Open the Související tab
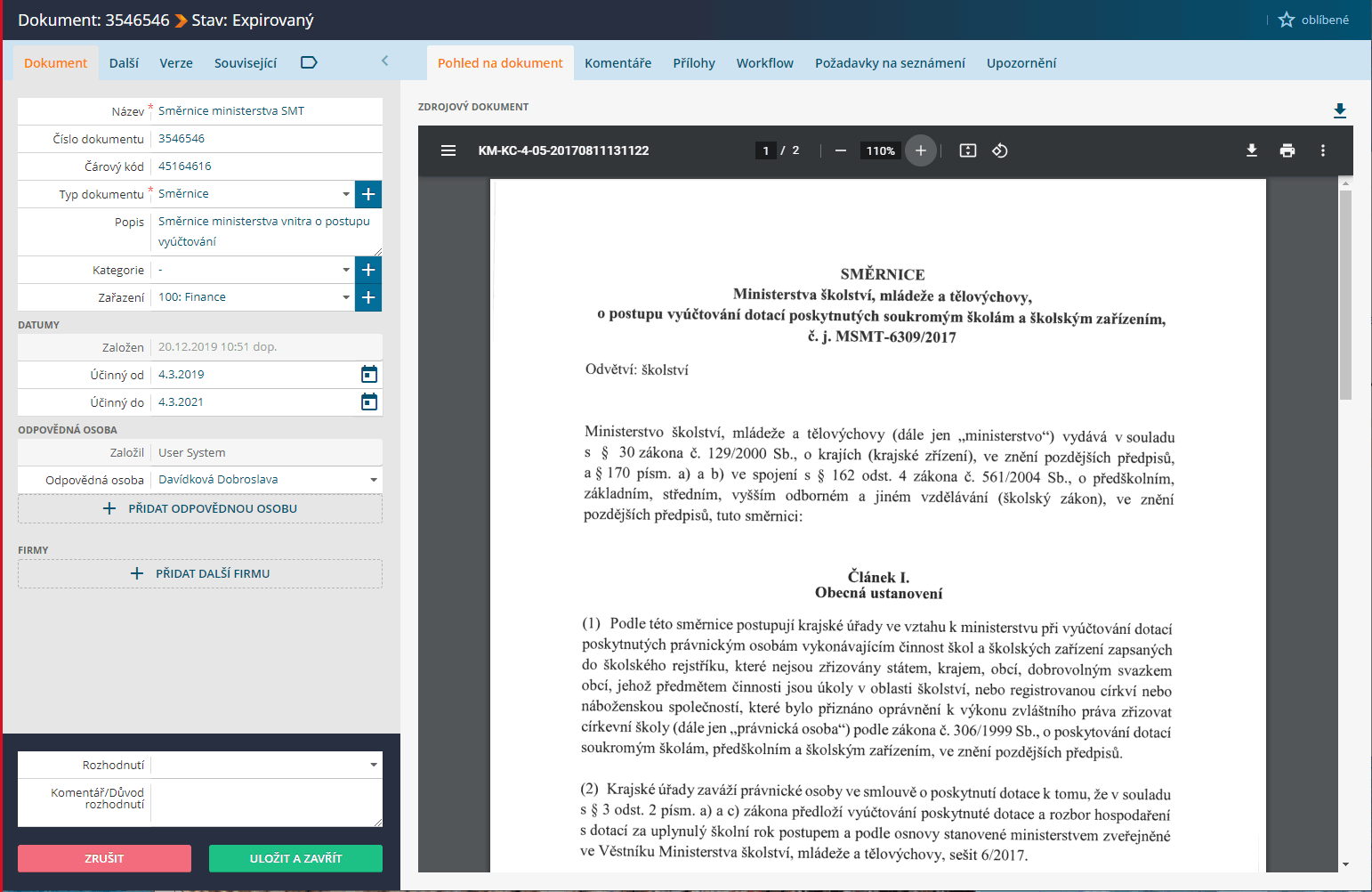1372x892 pixels. (246, 63)
